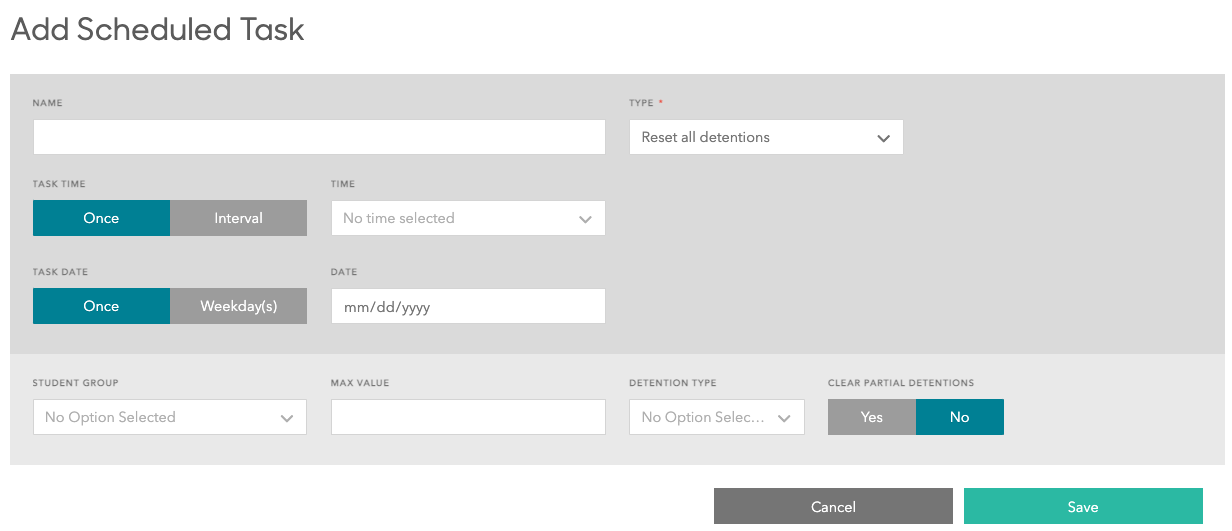Click the 'Add Scheduled Task' page heading

tap(157, 30)
